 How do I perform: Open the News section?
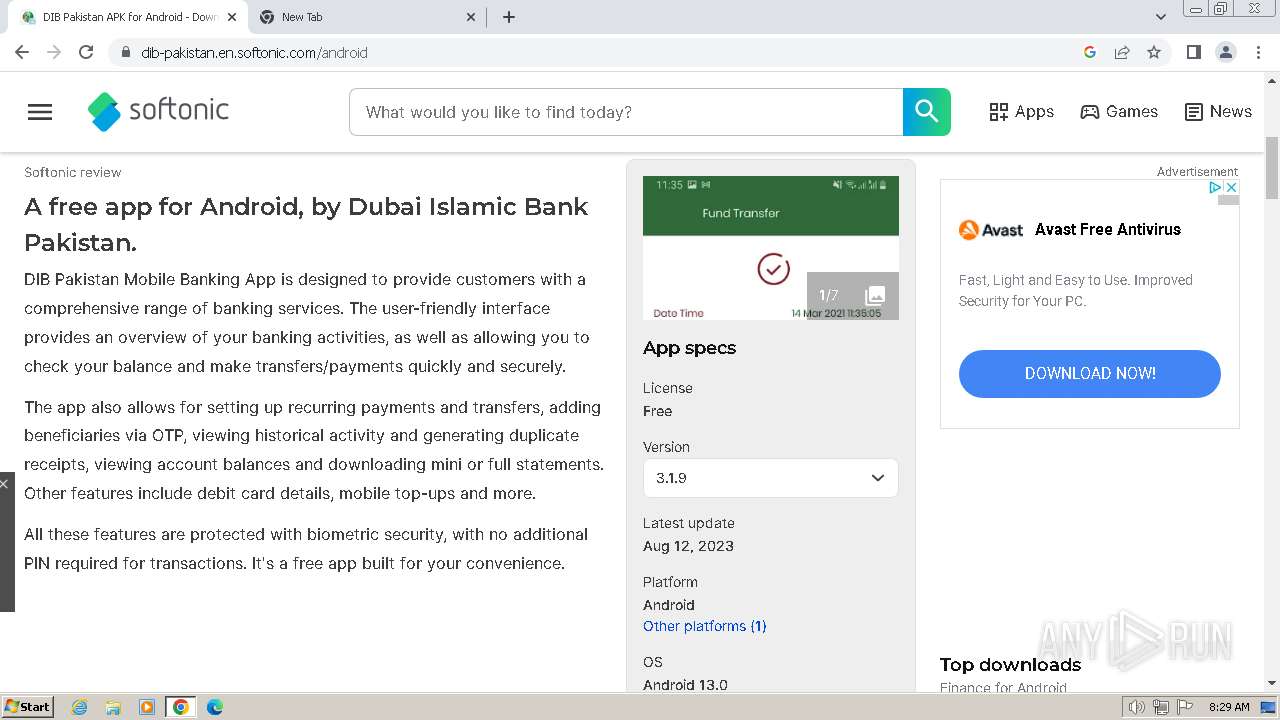1218,112
